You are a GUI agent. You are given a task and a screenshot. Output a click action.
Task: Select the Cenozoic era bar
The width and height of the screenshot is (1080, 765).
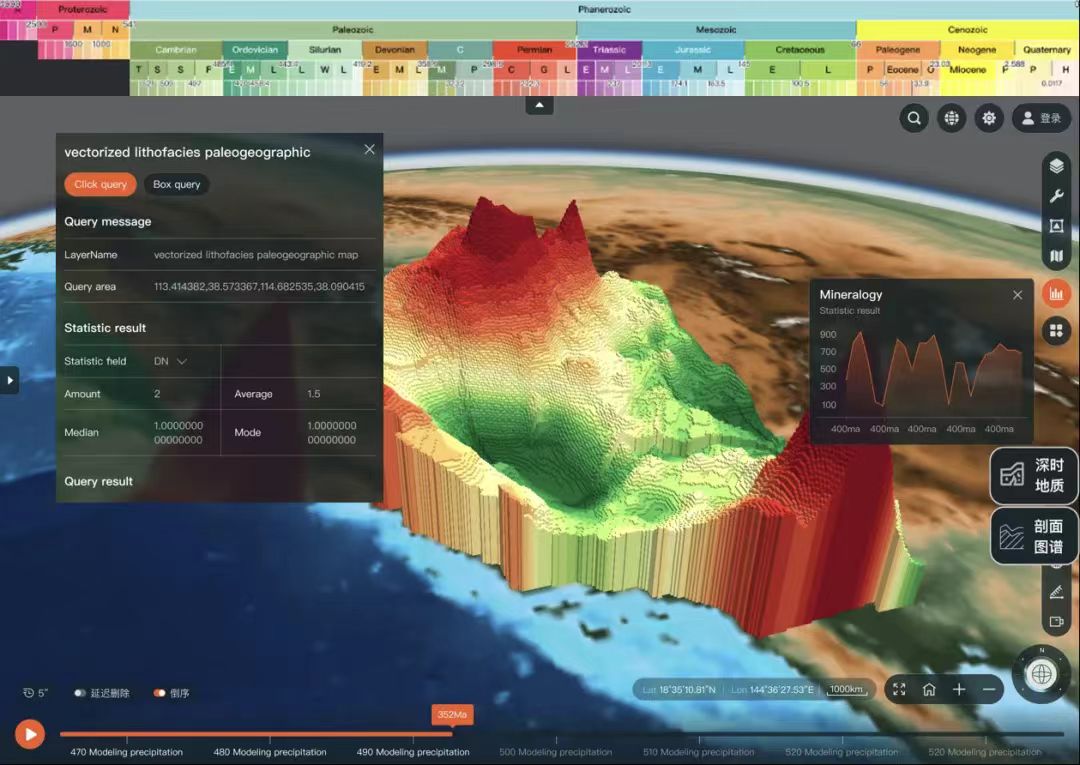pyautogui.click(x=967, y=30)
